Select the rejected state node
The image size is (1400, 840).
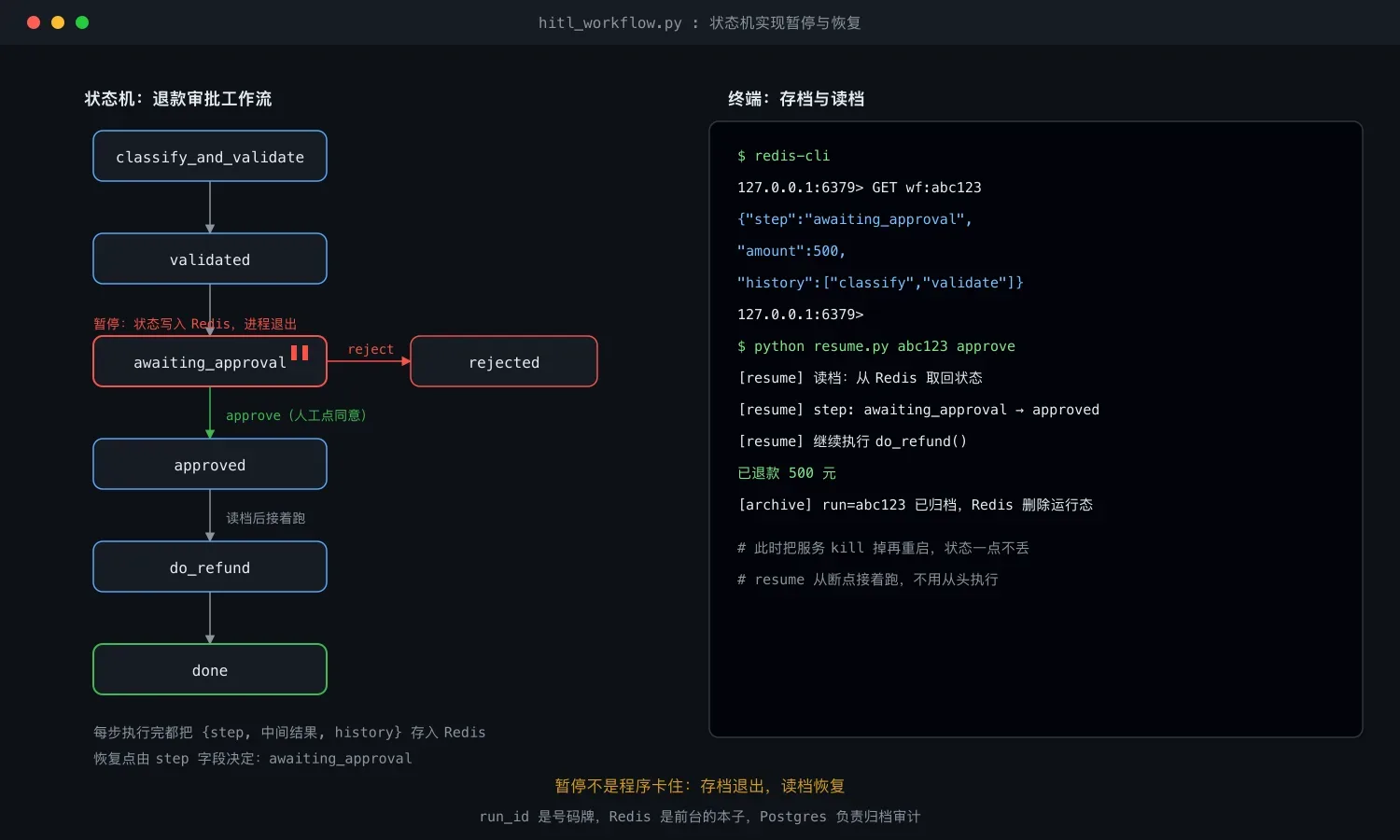[x=504, y=361]
